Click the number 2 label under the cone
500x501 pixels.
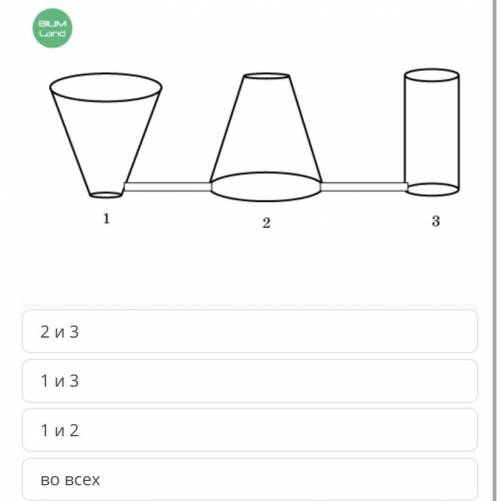point(266,223)
